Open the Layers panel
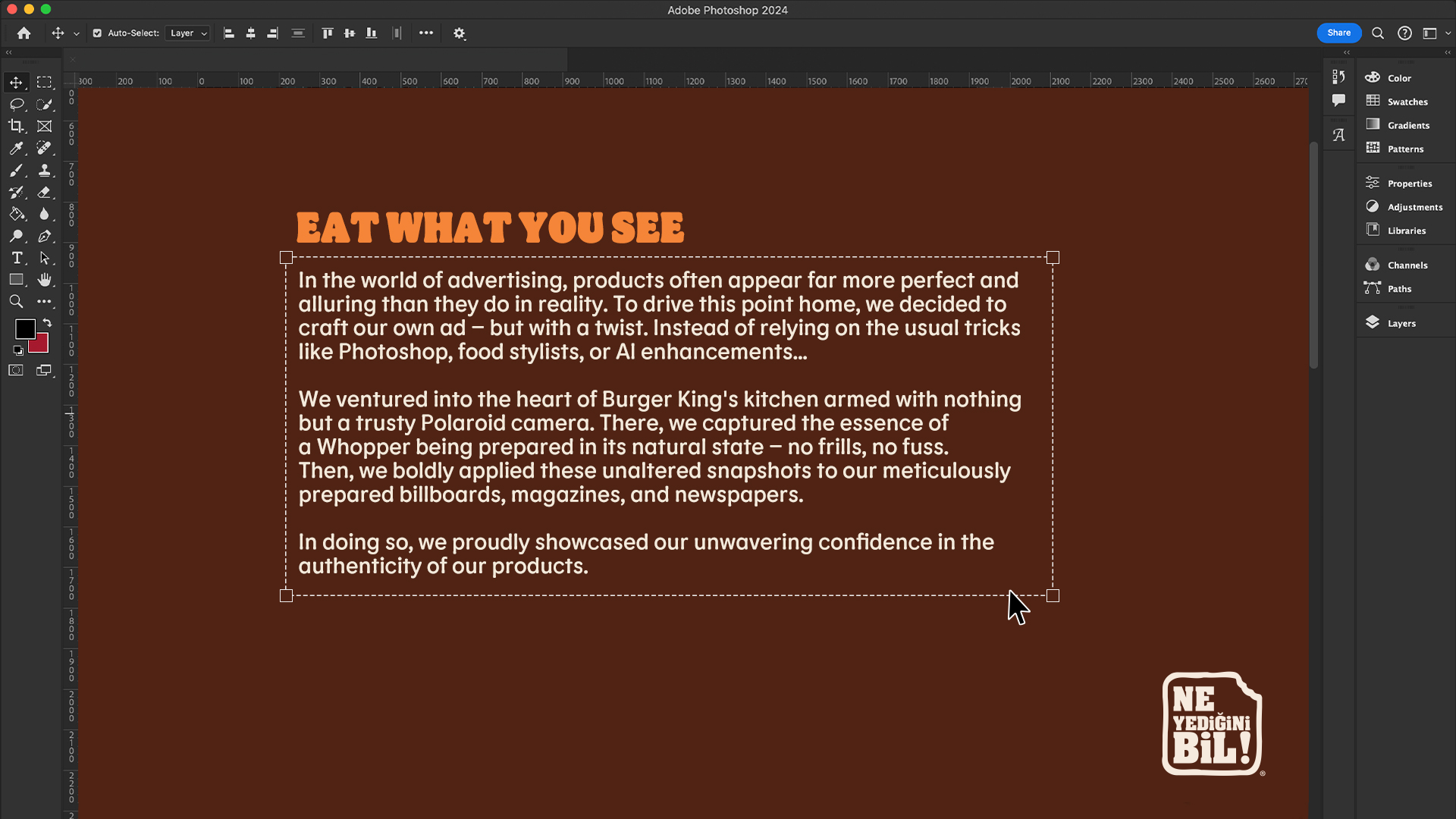1456x819 pixels. (x=1401, y=323)
